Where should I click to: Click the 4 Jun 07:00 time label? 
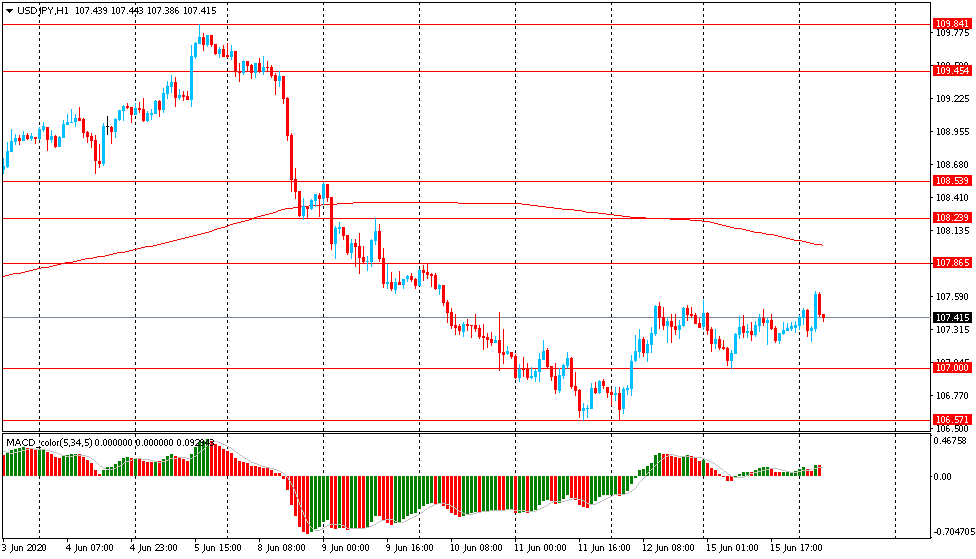tap(90, 548)
